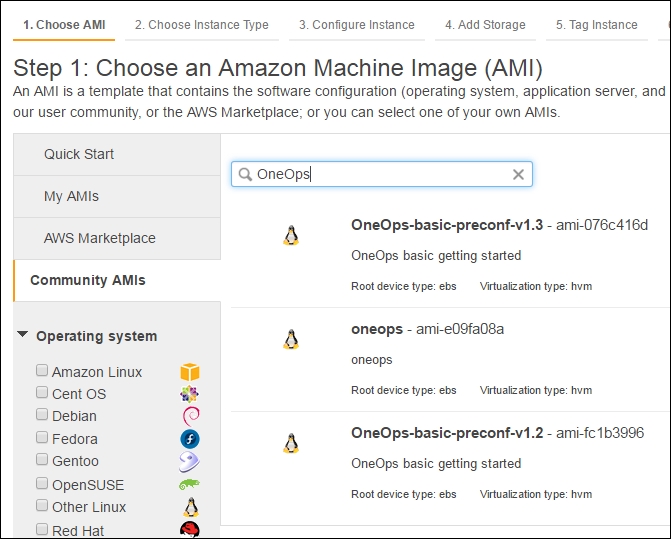This screenshot has height=539, width=671.
Task: Go to 5. Tag Instance tab
Action: click(x=597, y=25)
